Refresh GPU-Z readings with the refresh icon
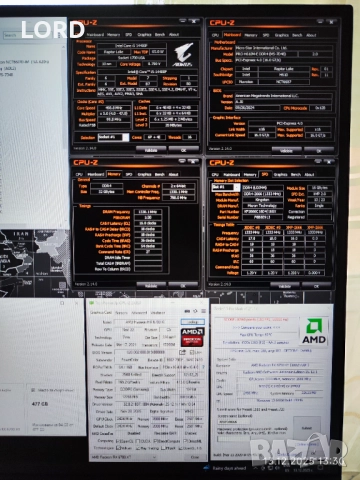The image size is (360, 480). pos(195,311)
